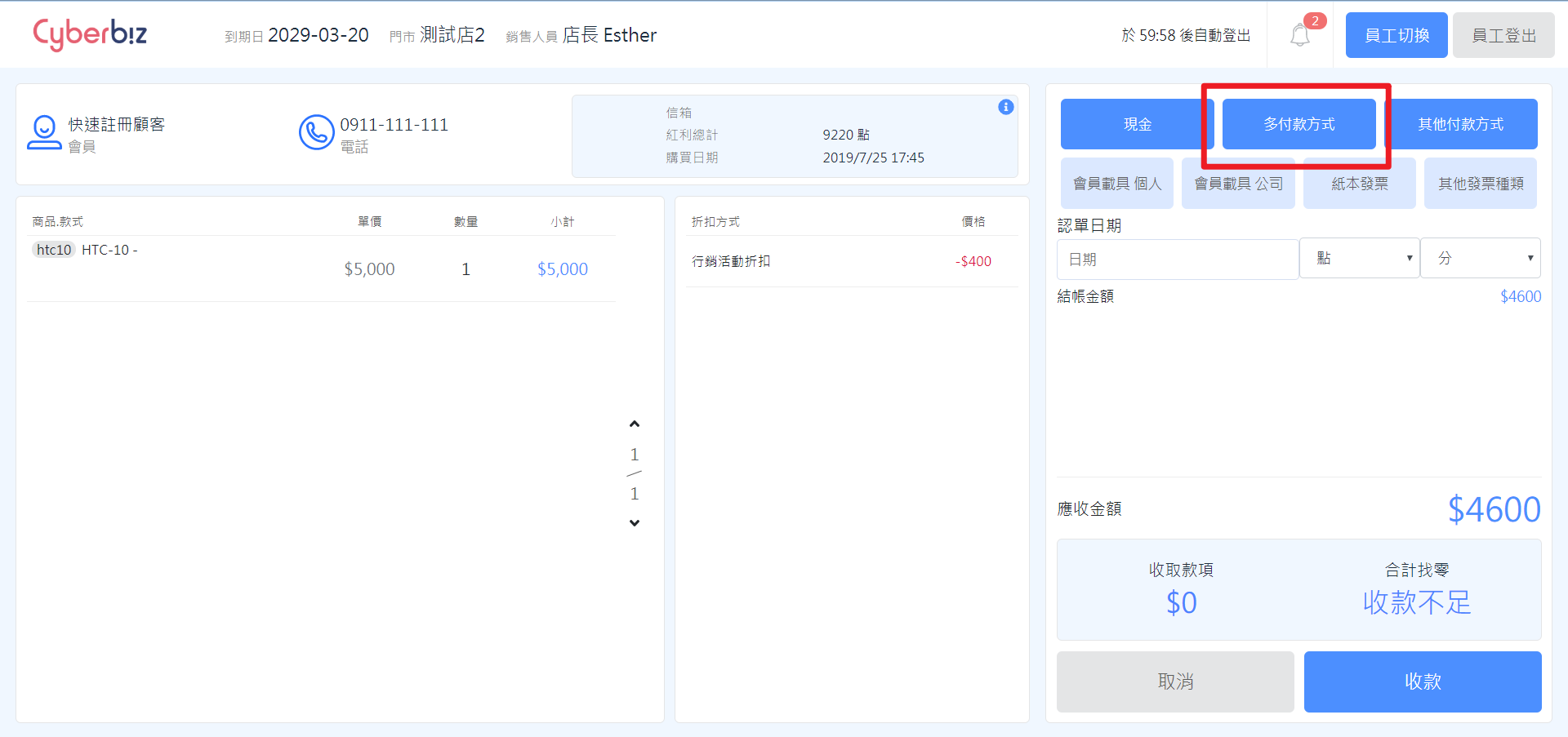This screenshot has height=737, width=1568.
Task: Click the 2029-03-20 expiry date
Action: (x=318, y=35)
